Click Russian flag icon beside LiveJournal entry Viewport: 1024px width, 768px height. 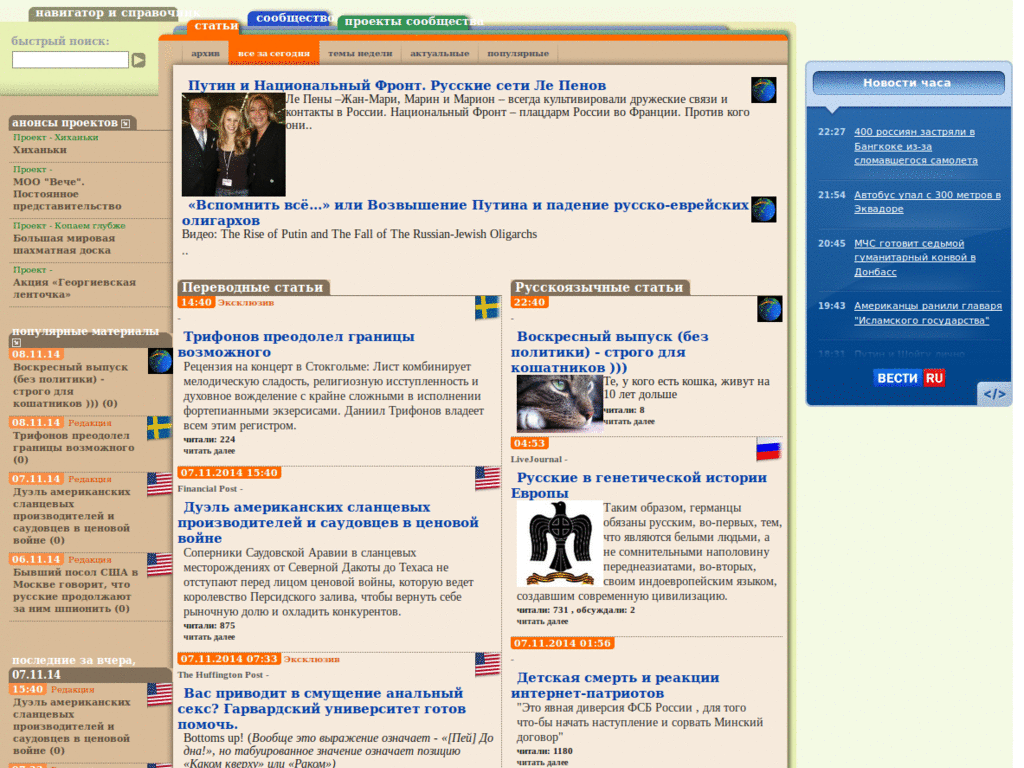click(x=769, y=450)
